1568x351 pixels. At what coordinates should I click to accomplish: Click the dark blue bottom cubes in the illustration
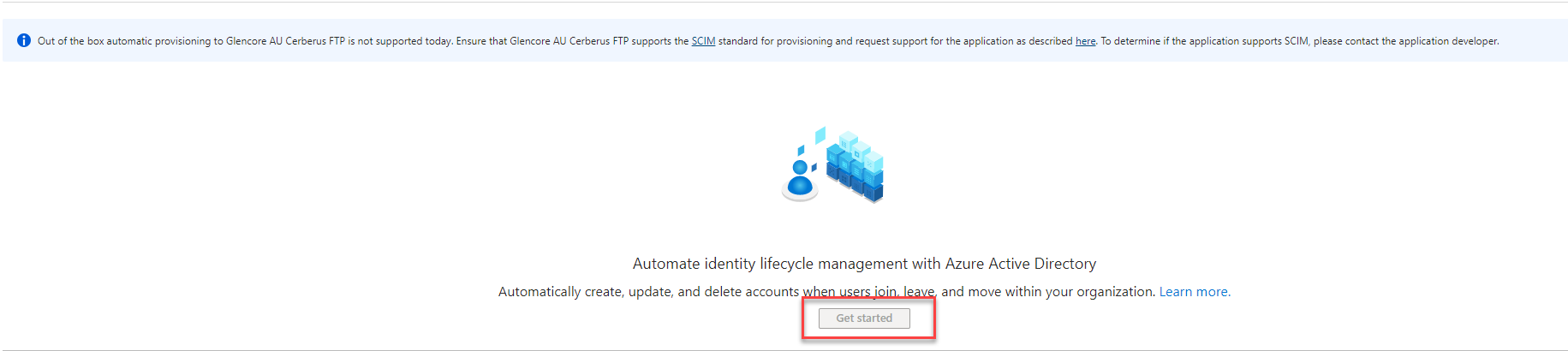pyautogui.click(x=856, y=184)
